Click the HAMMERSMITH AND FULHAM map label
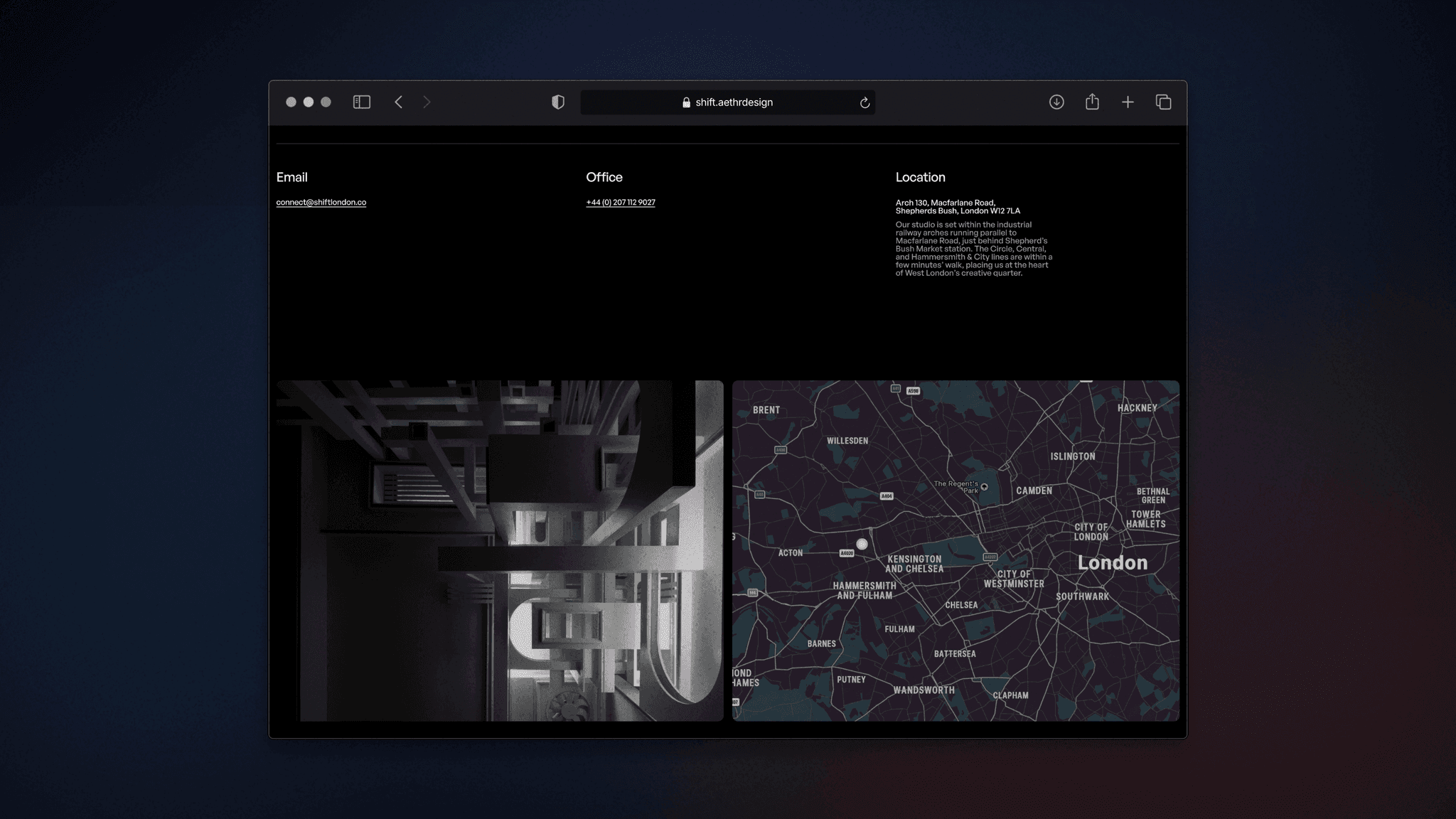Screen dimensions: 1456x819 click(x=864, y=591)
